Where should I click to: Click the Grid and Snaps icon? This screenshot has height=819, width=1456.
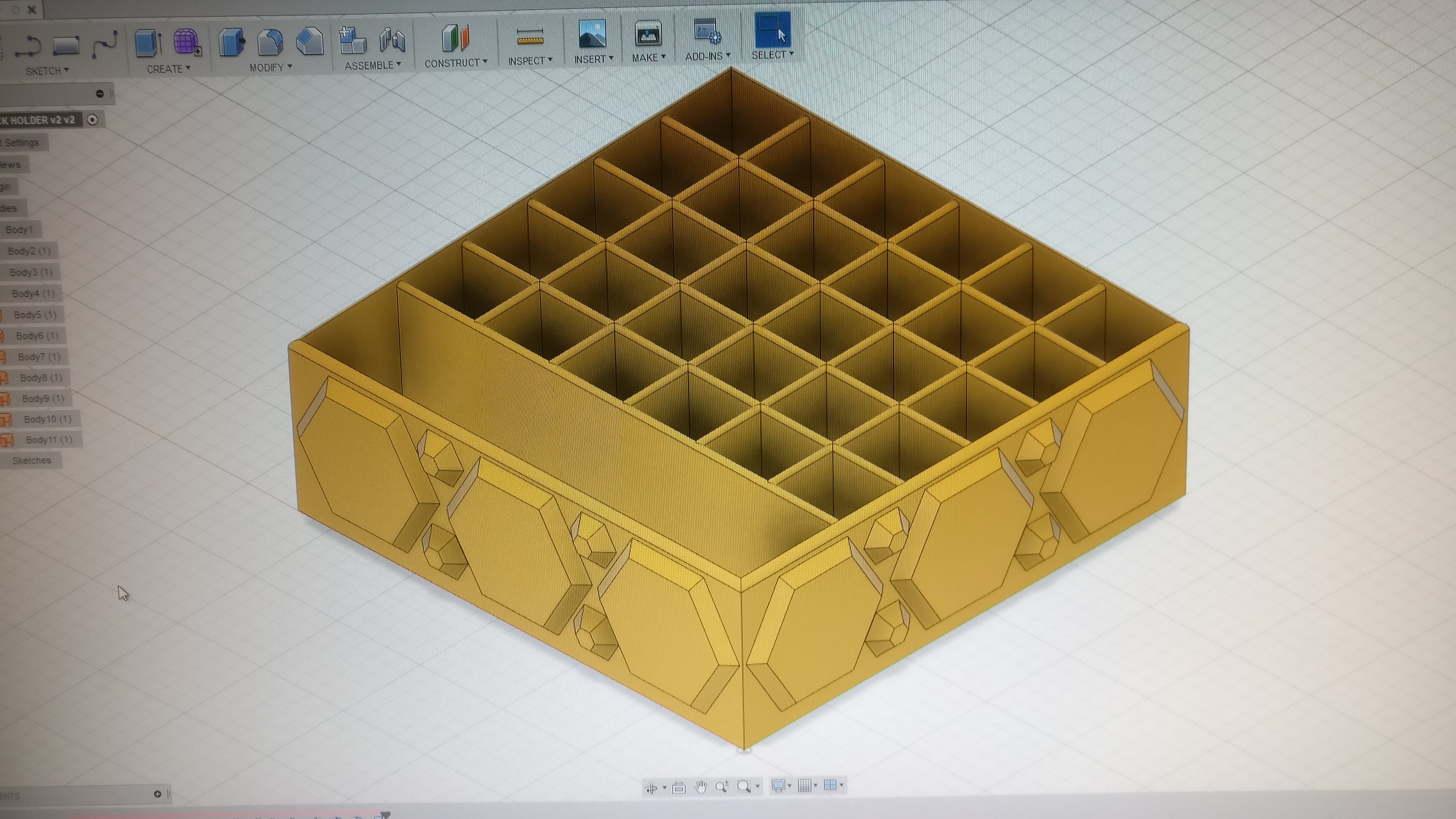click(x=804, y=785)
